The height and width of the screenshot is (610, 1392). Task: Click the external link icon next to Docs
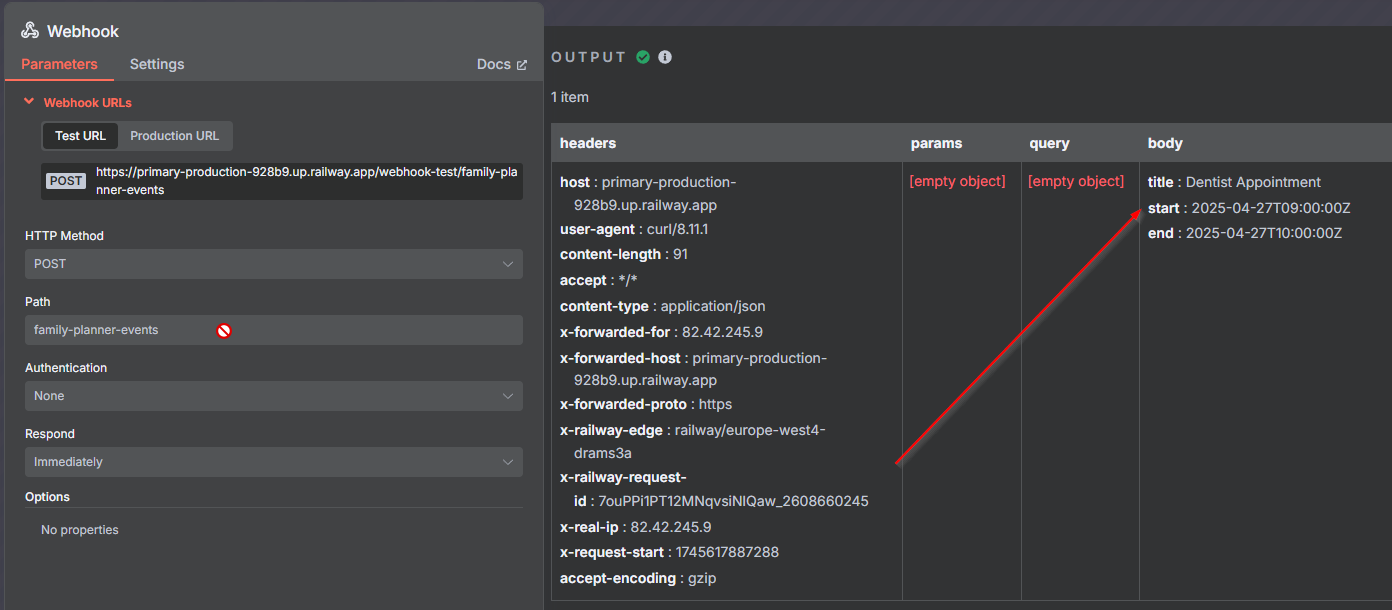click(x=522, y=64)
